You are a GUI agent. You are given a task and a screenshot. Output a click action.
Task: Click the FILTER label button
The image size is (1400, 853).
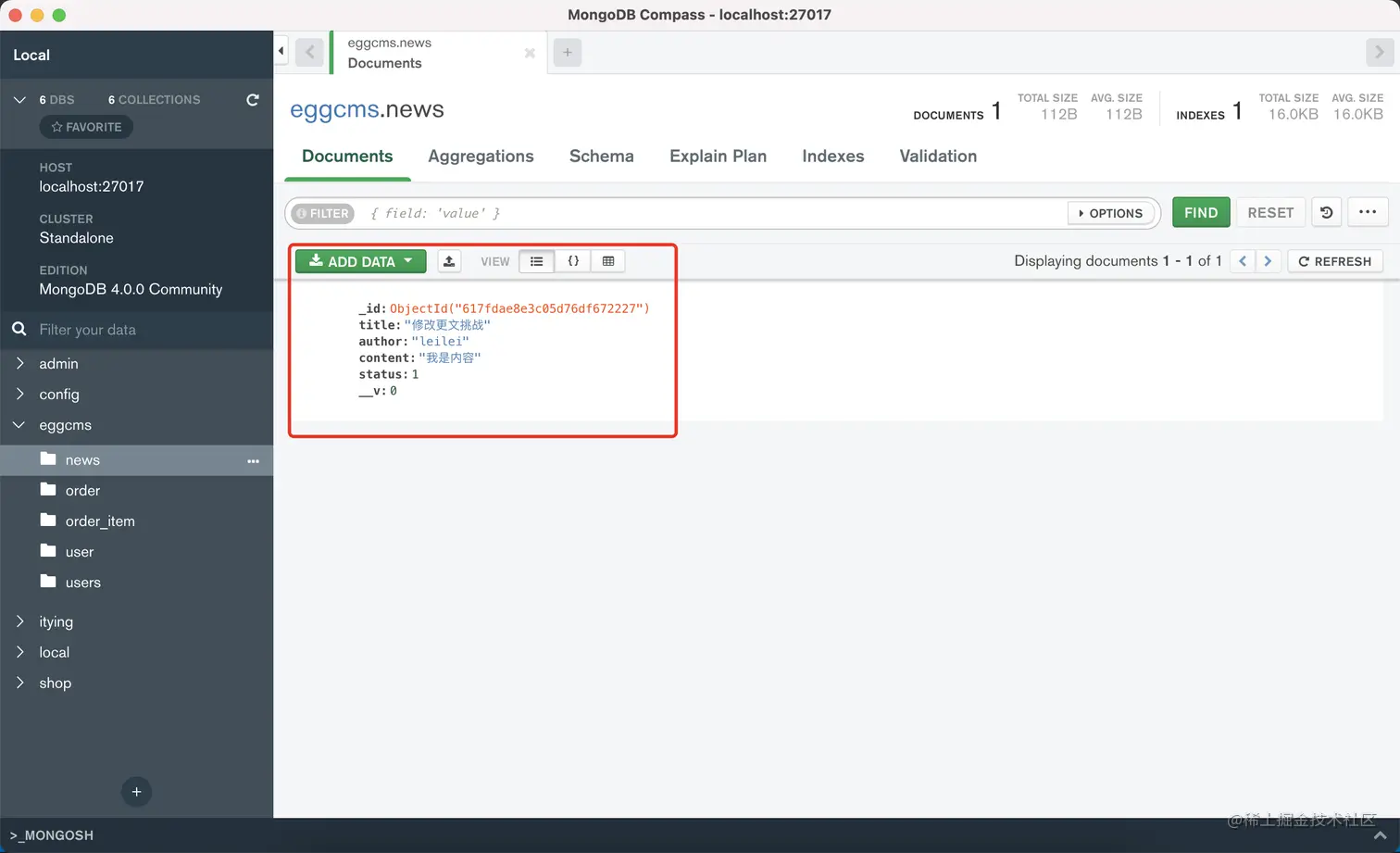point(323,213)
